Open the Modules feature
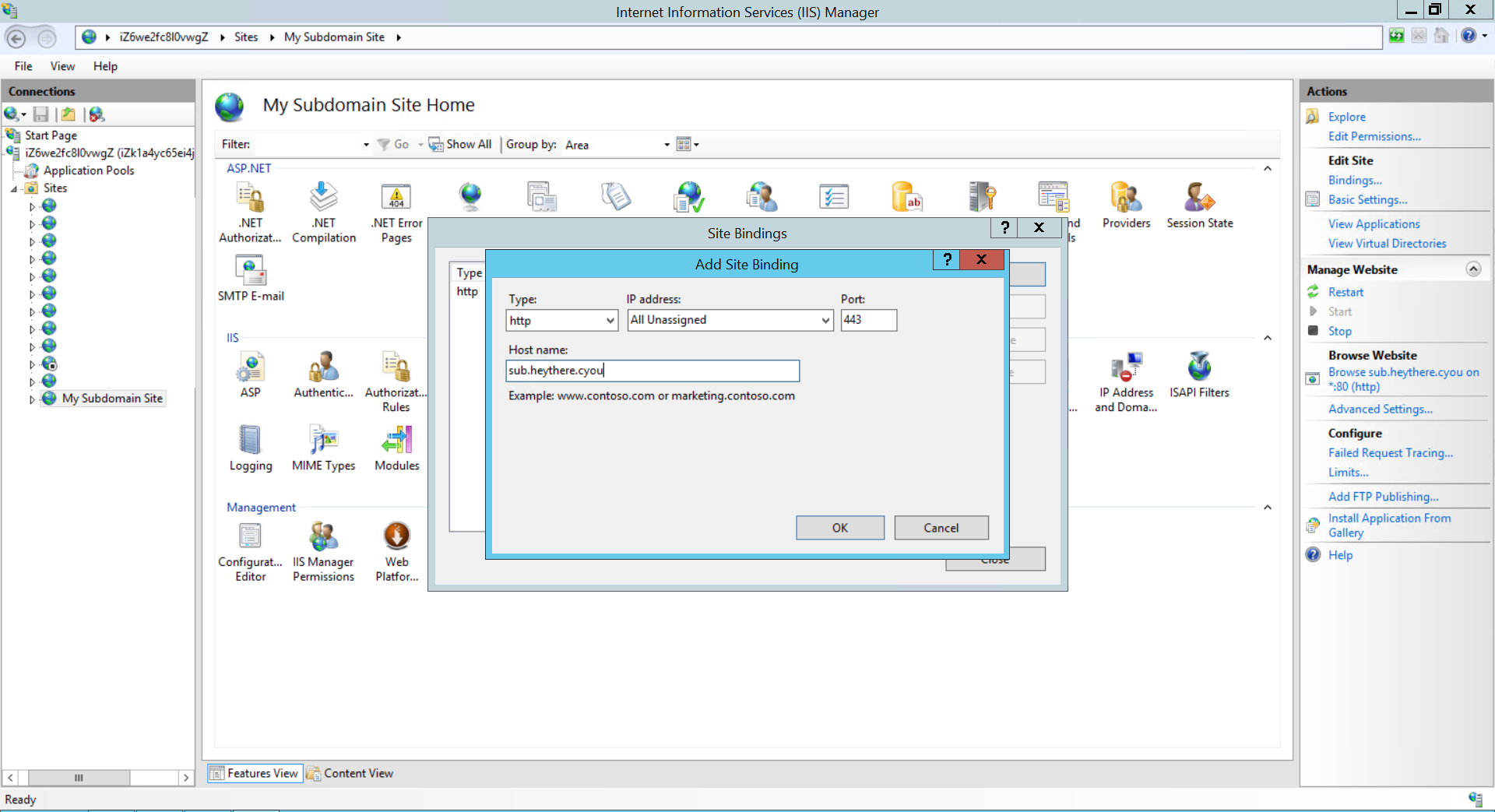This screenshot has width=1495, height=812. [397, 448]
